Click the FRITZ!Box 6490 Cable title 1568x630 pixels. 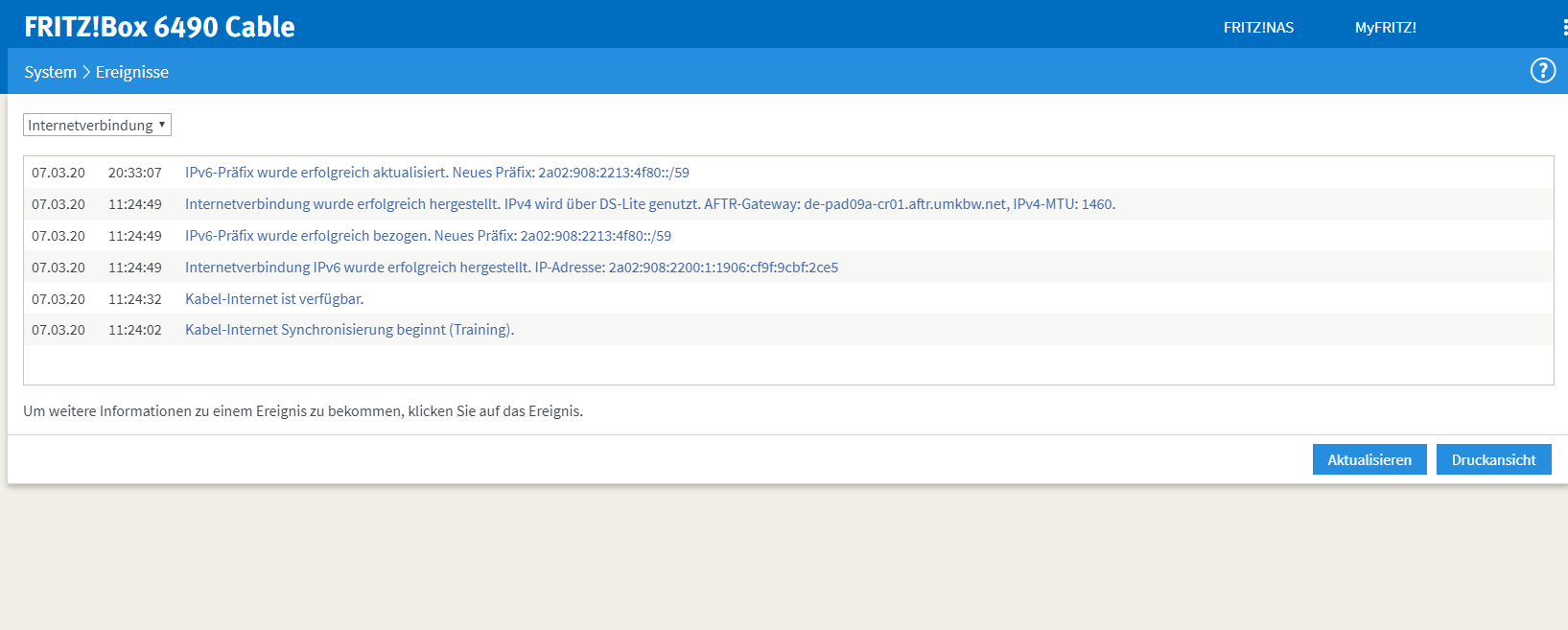[159, 27]
